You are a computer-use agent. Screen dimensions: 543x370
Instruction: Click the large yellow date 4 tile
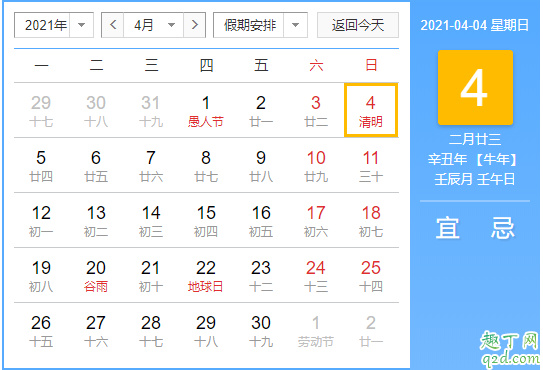point(475,87)
